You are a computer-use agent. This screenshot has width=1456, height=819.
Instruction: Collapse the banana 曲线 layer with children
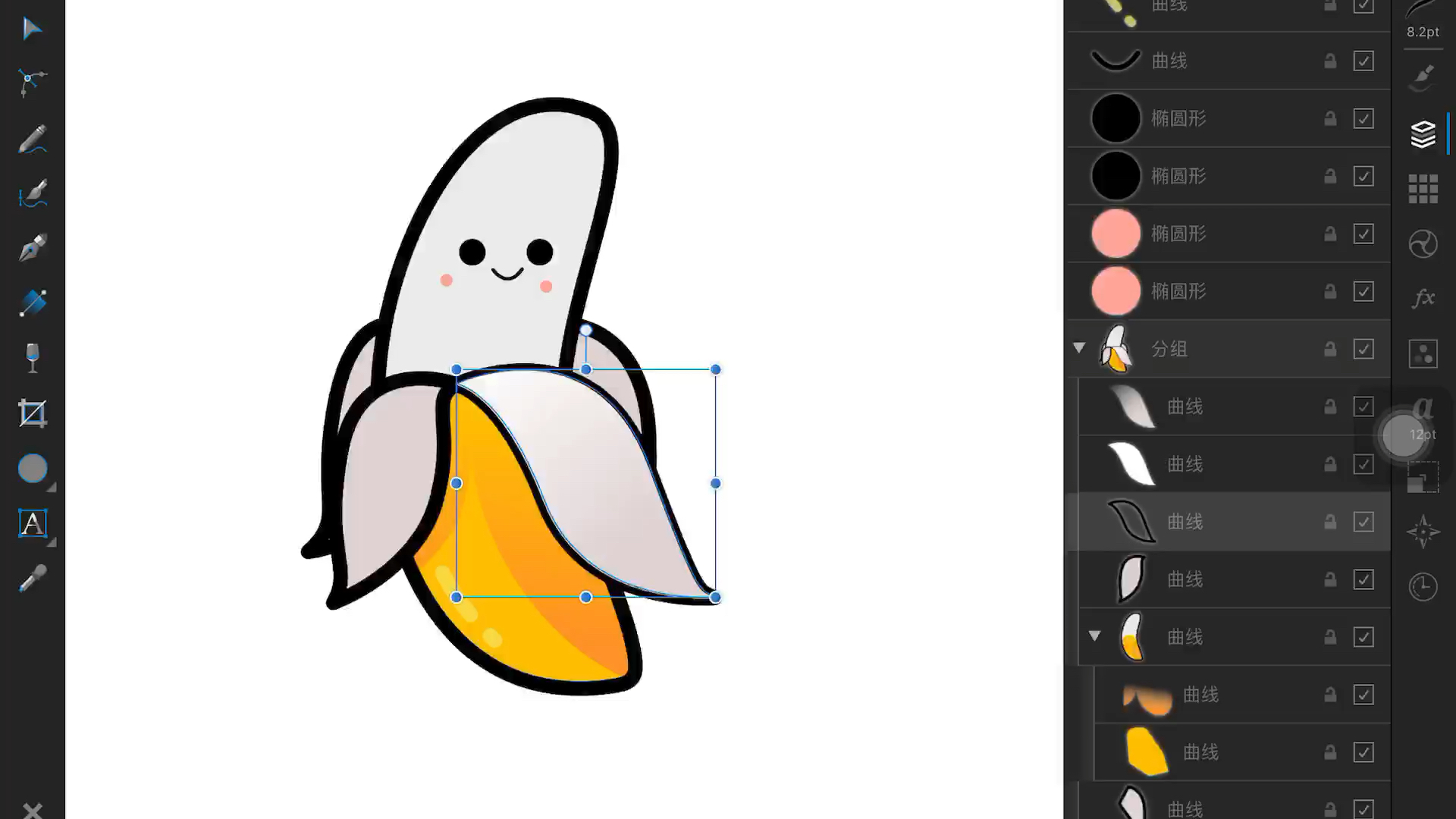[1094, 636]
